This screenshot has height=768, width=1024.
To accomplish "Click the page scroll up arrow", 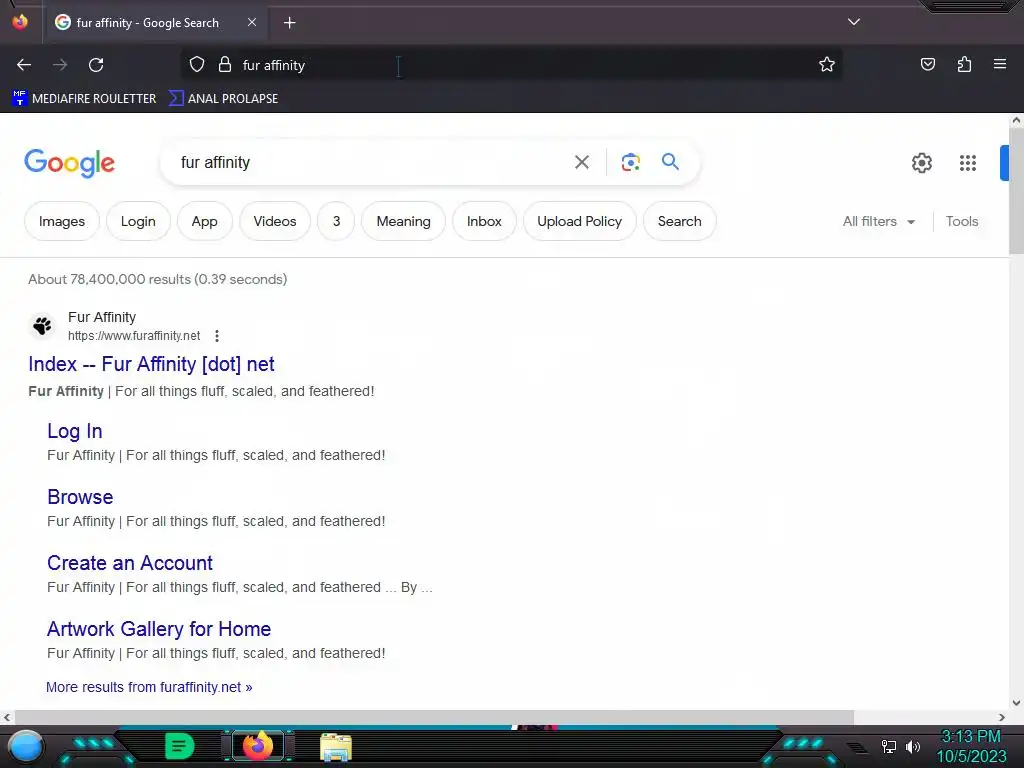I will coord(1016,120).
